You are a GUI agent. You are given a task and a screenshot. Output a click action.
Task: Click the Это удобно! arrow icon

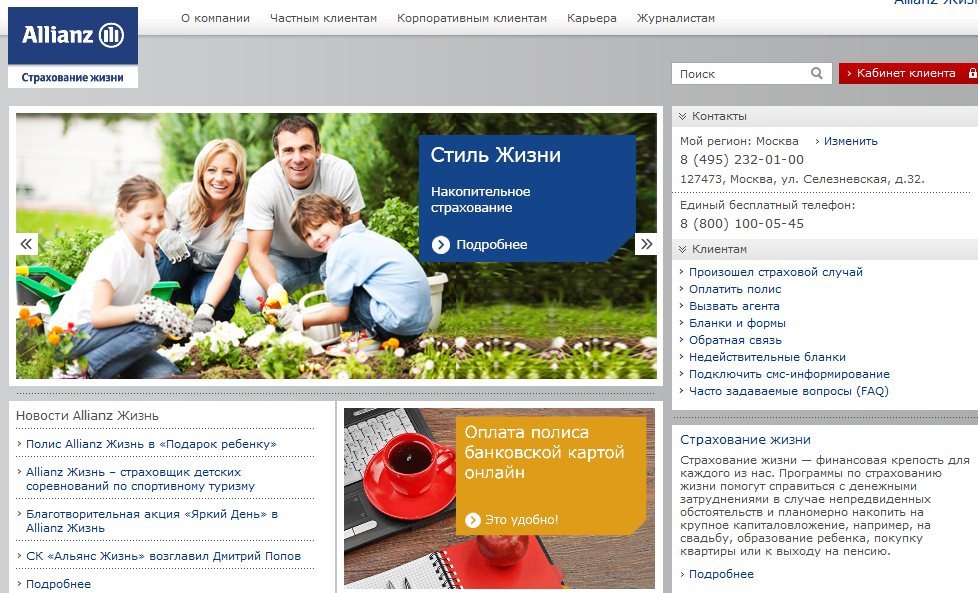(473, 519)
